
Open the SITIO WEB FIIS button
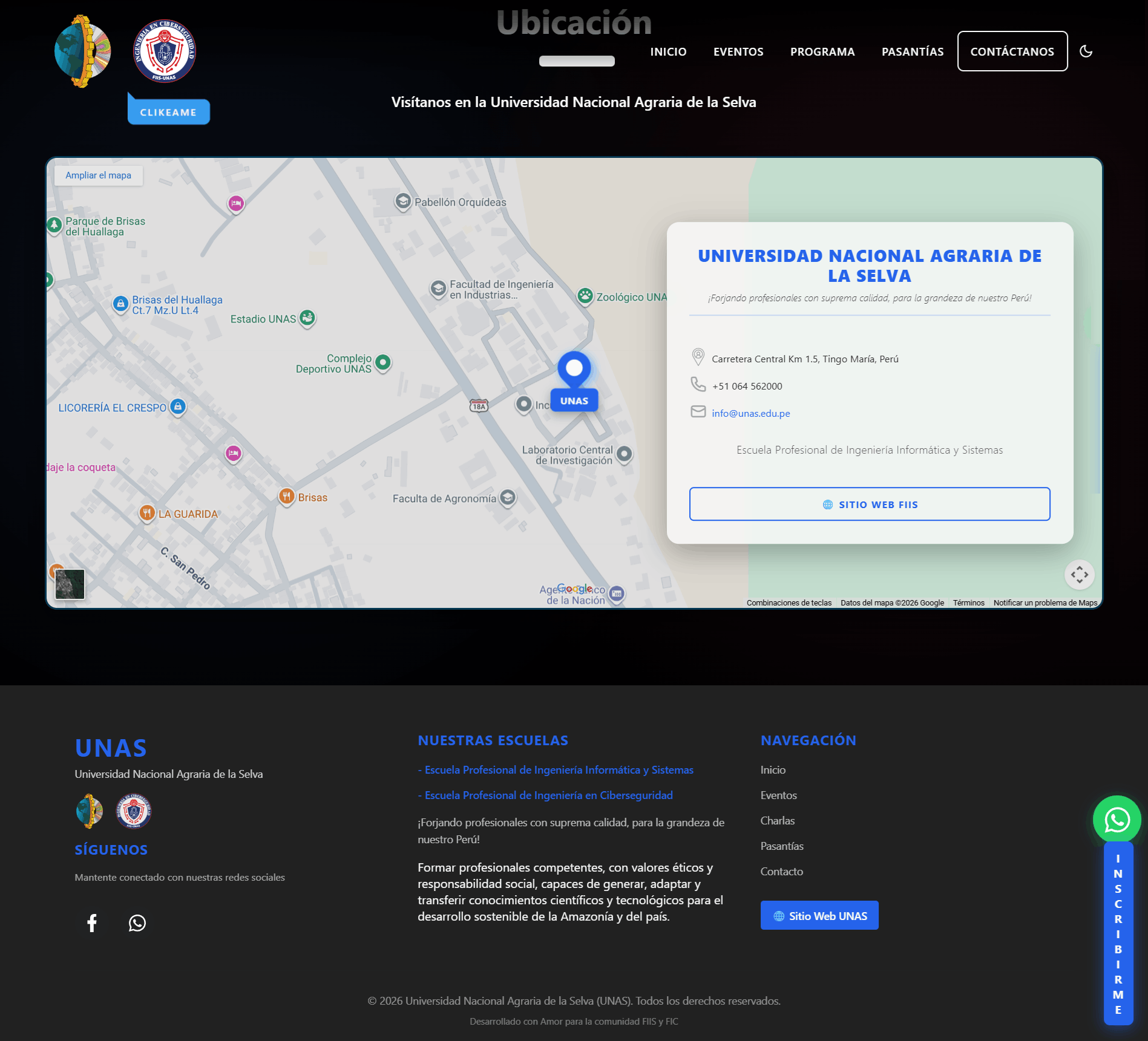point(869,504)
